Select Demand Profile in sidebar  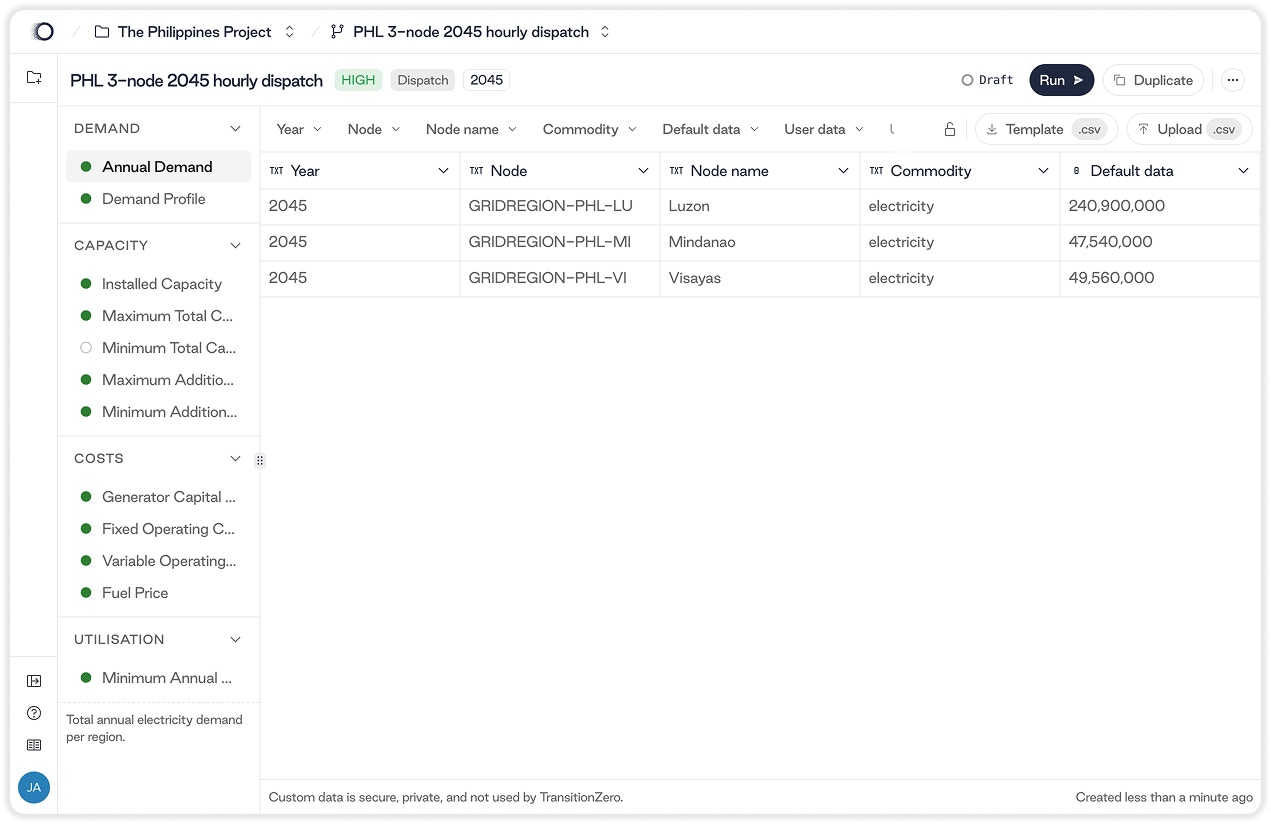[159, 199]
